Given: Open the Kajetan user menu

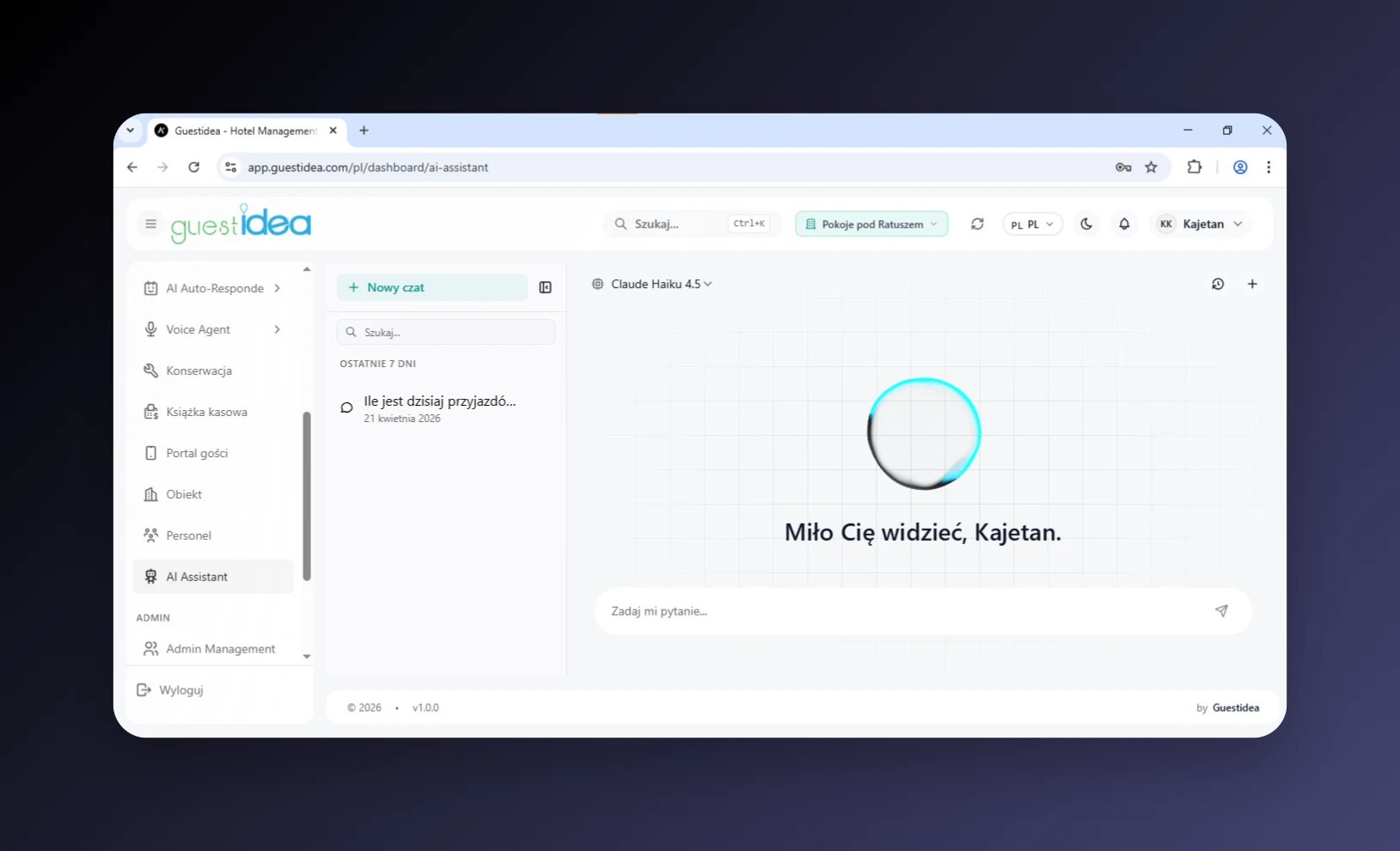Looking at the screenshot, I should click(1200, 224).
